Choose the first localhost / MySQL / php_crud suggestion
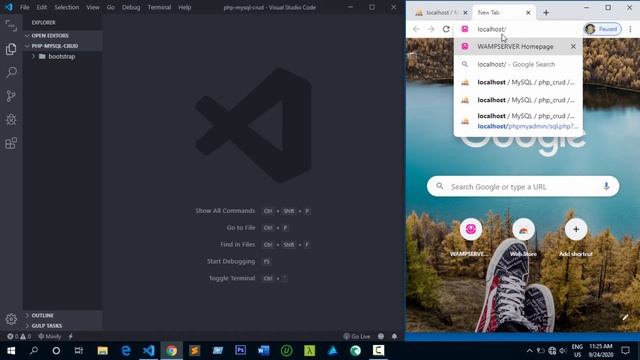 518,82
